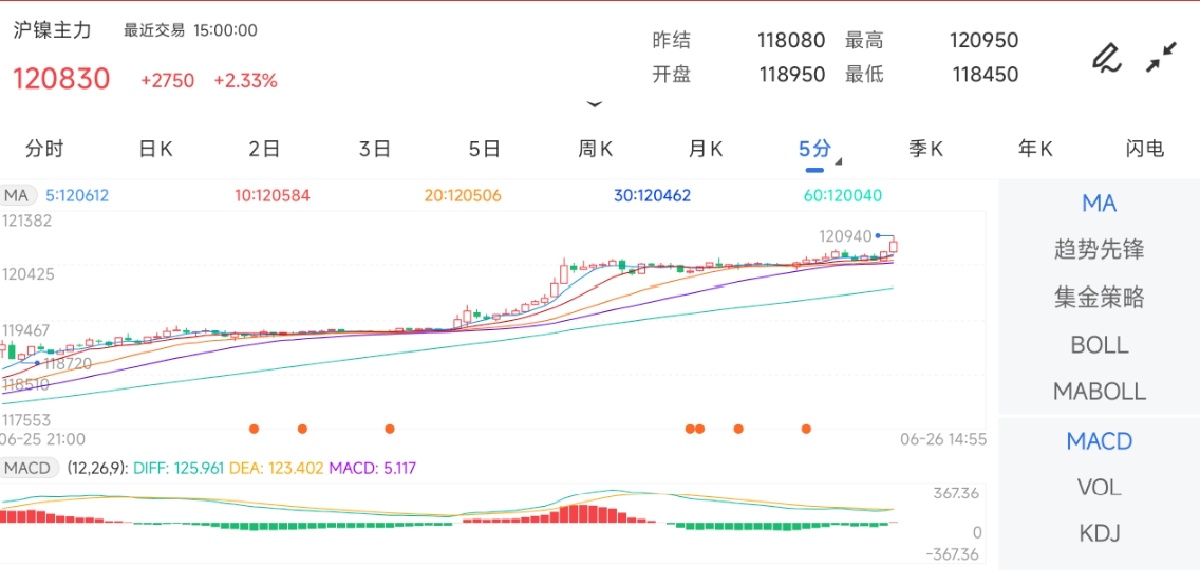Click the 118720 low price marker

pos(68,364)
